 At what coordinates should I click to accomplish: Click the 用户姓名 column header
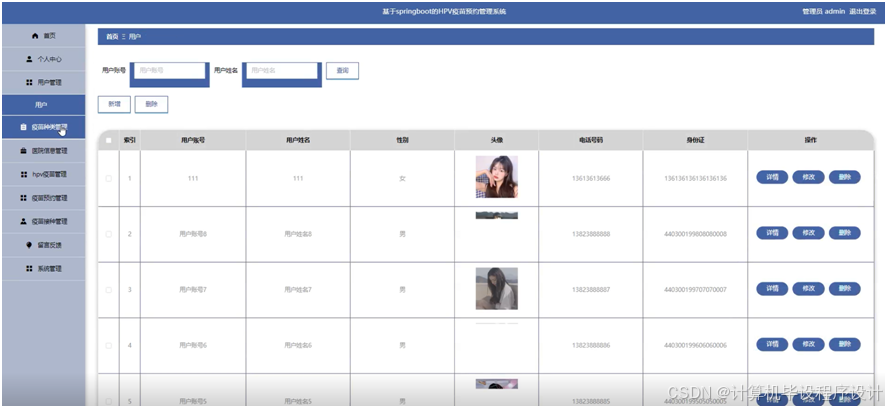(x=298, y=140)
